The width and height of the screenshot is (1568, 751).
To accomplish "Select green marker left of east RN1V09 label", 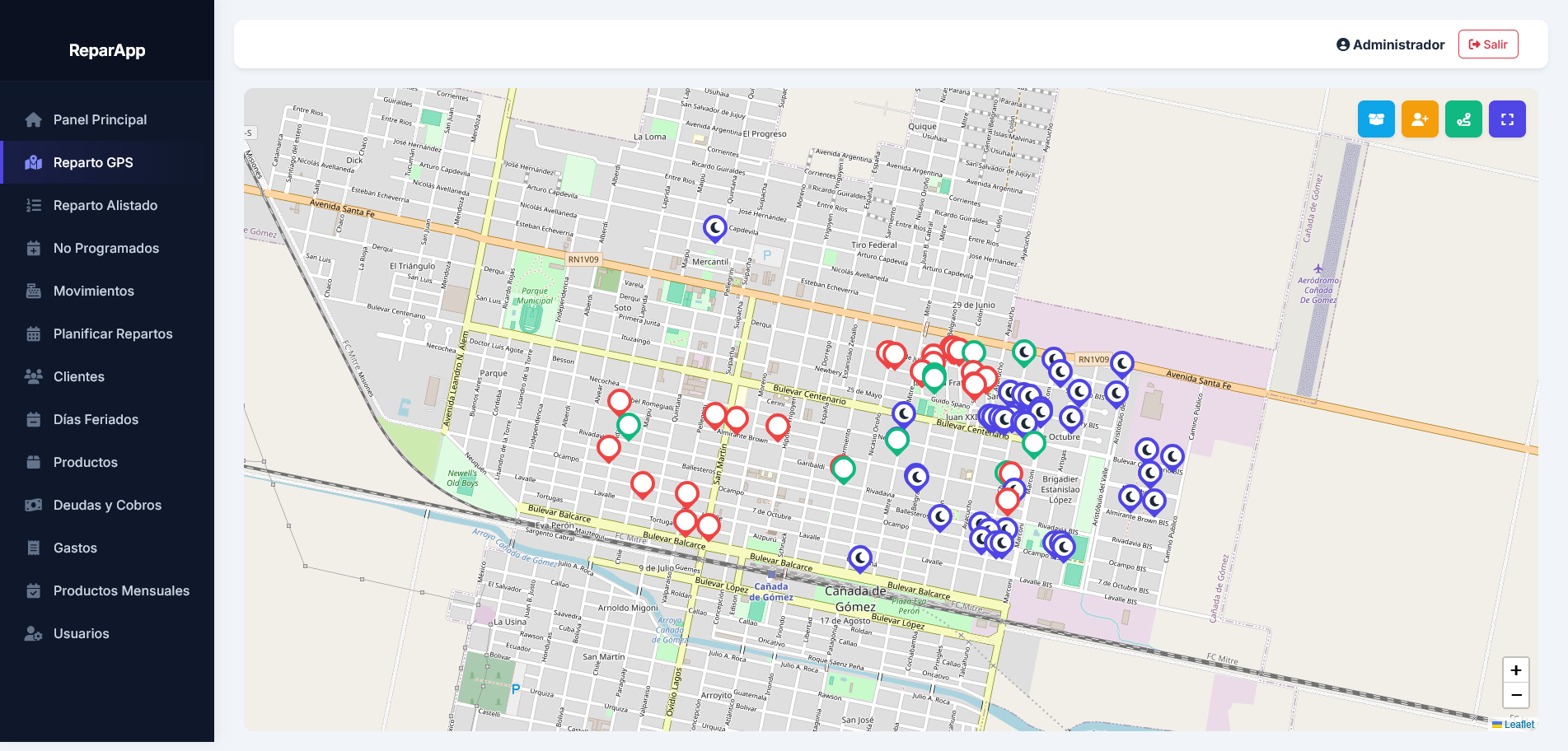I will pyautogui.click(x=1024, y=353).
